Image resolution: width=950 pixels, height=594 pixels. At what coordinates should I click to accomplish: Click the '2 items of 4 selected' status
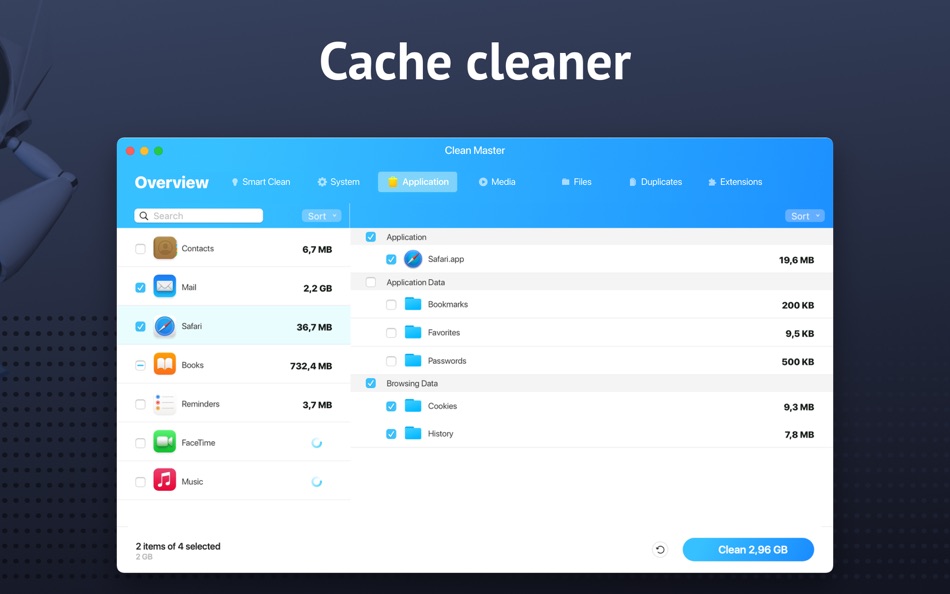point(178,546)
